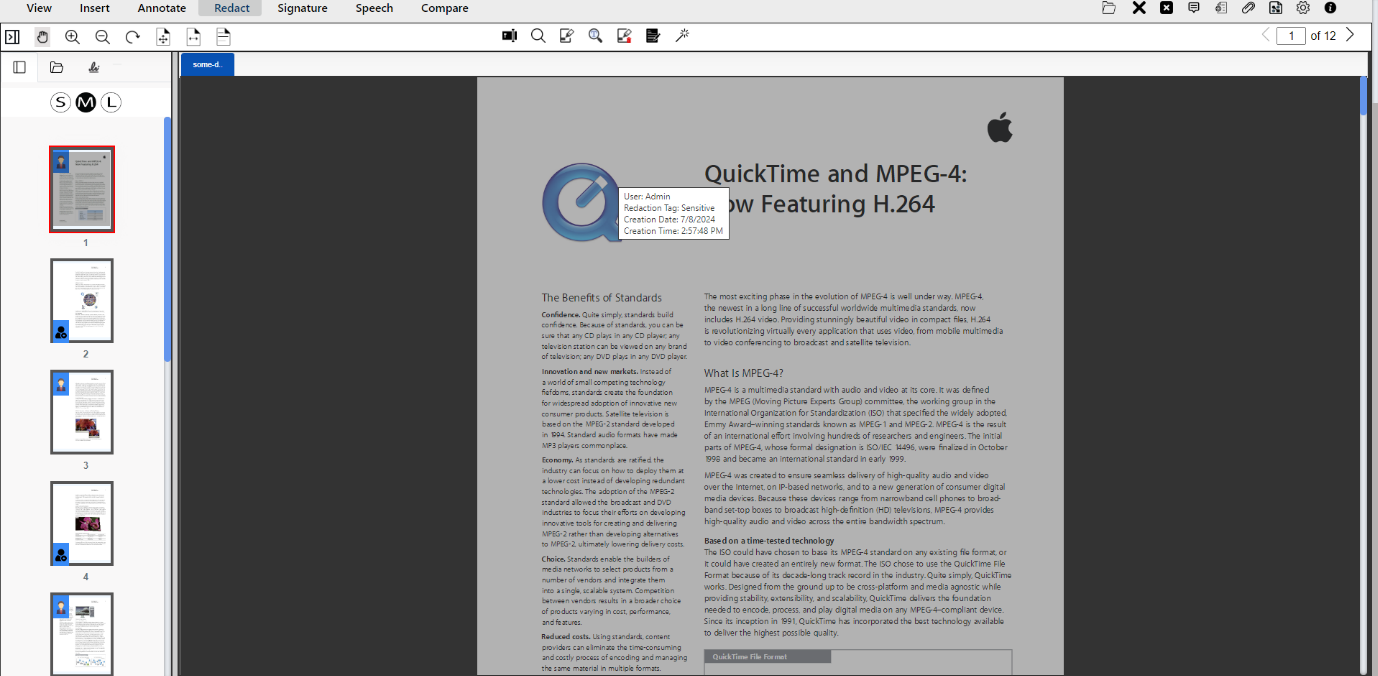Select large thumbnail size L
This screenshot has height=676, width=1378.
[111, 102]
